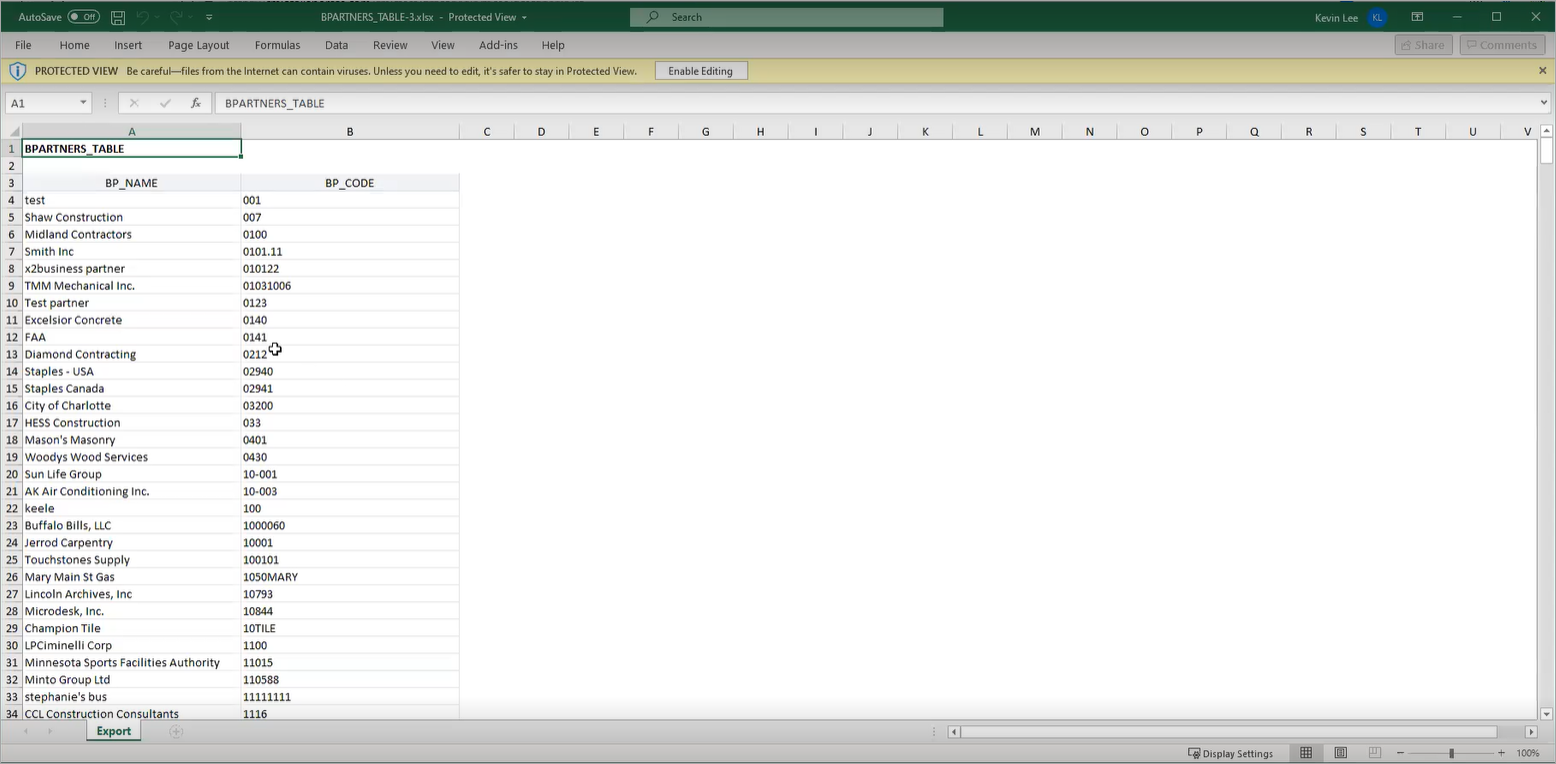Click the New Sheet plus icon

point(176,732)
